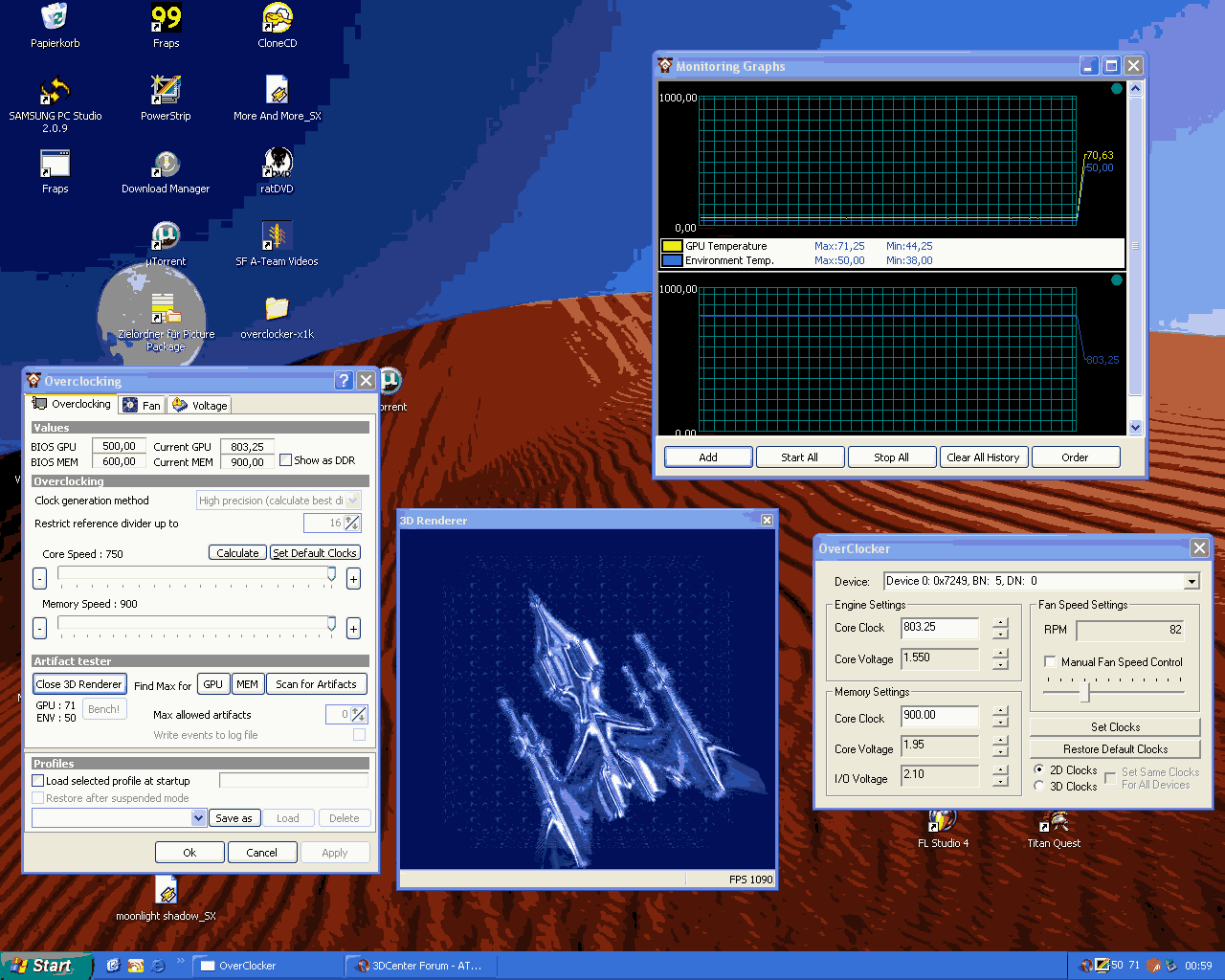Increase Engine Core Clock with up arrow

point(1000,623)
